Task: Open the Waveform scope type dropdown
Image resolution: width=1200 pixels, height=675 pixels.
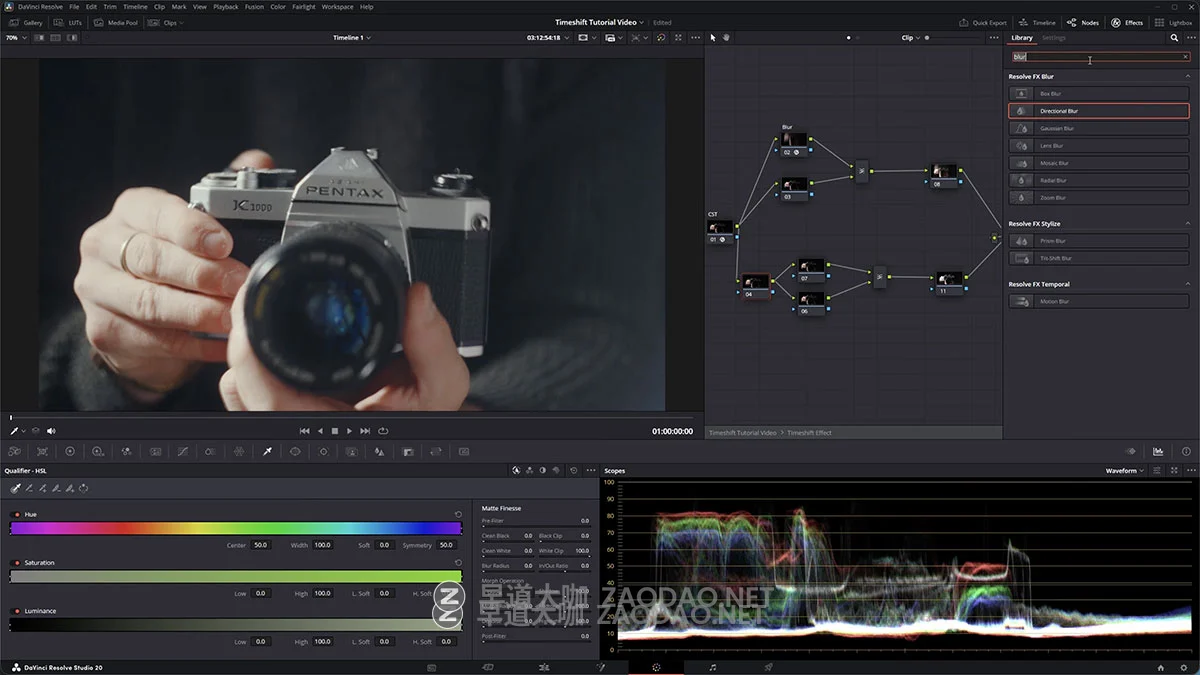Action: 1125,470
